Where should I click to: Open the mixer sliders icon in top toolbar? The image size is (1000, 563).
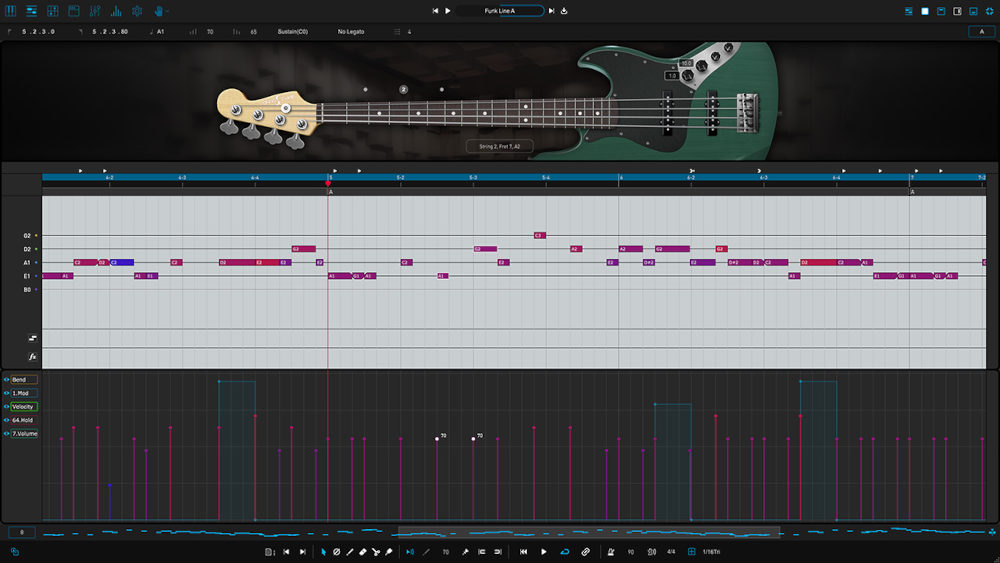pos(95,11)
